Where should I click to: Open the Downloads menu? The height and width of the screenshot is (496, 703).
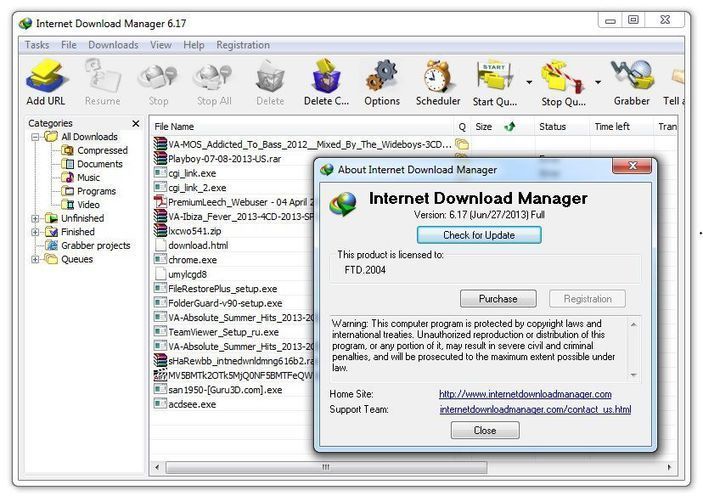(113, 45)
